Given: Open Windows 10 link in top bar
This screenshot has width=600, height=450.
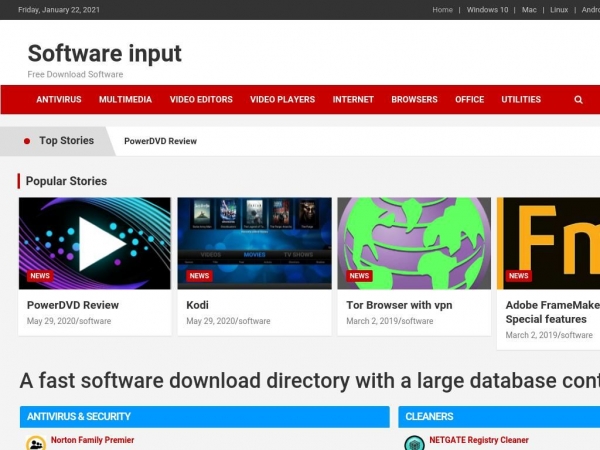Looking at the screenshot, I should (x=488, y=10).
